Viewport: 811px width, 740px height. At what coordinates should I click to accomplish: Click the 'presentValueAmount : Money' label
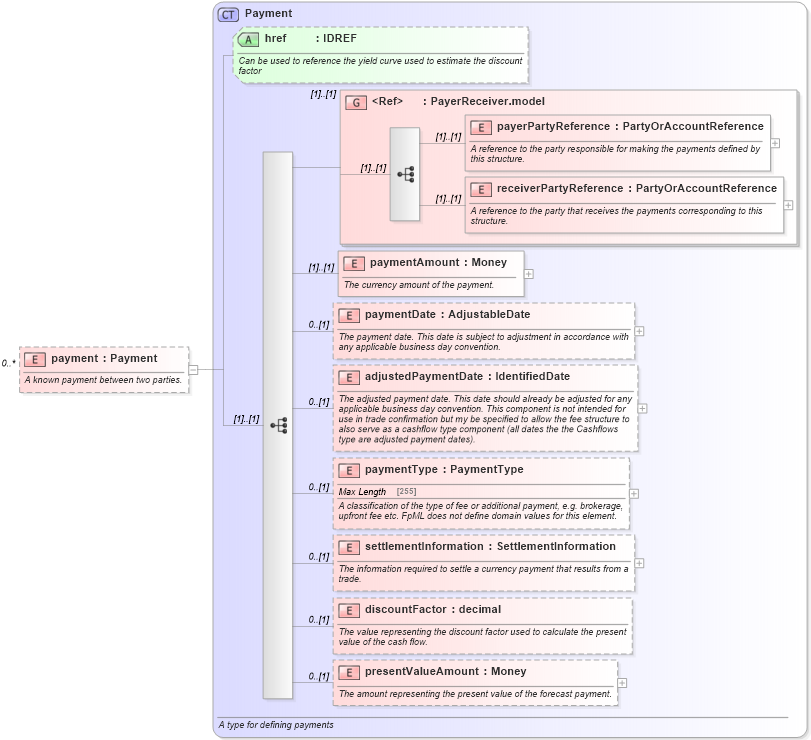pyautogui.click(x=445, y=672)
